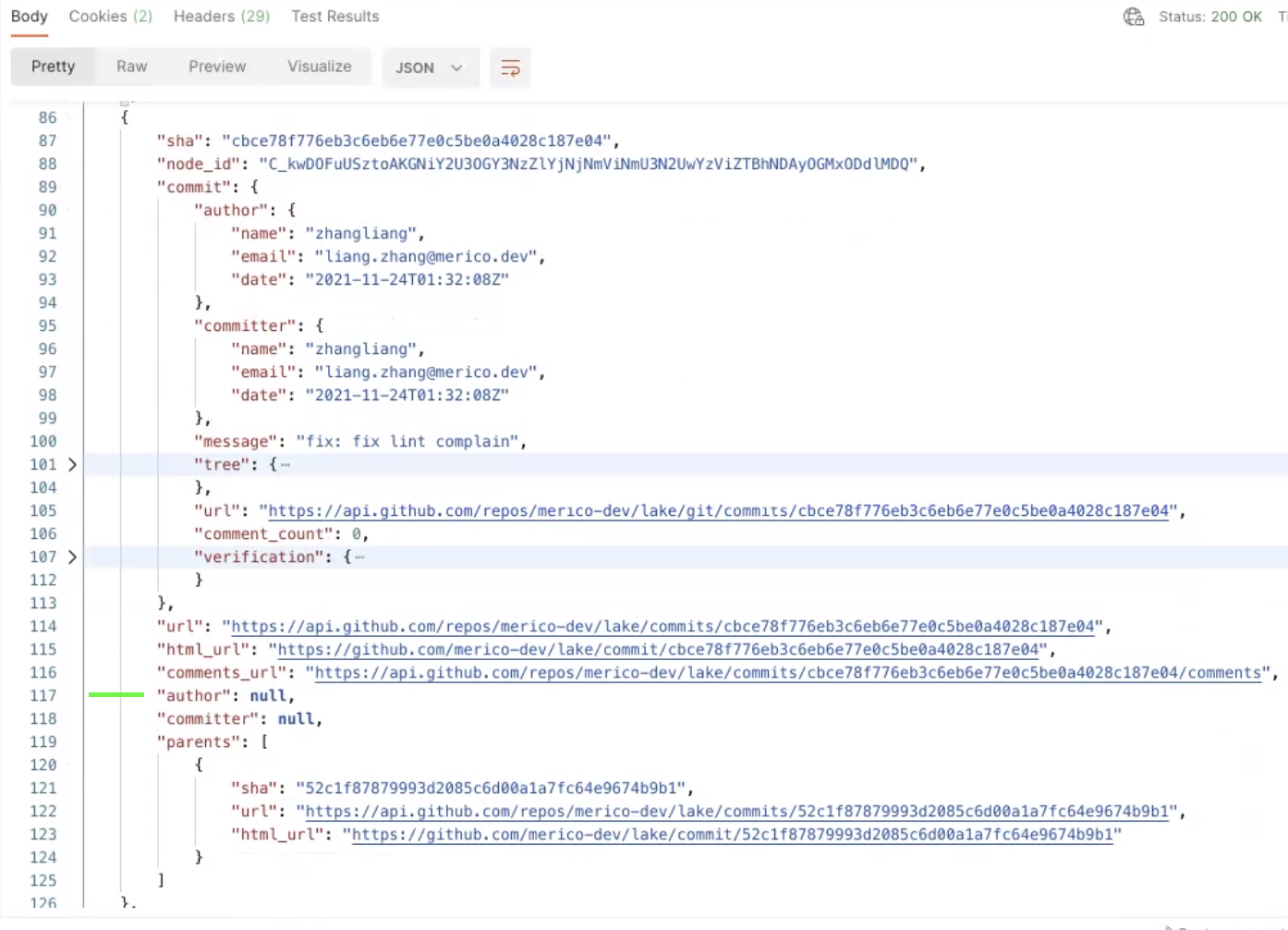Open the "comments_url" link on line 116
Image resolution: width=1288 pixels, height=930 pixels.
(x=788, y=672)
